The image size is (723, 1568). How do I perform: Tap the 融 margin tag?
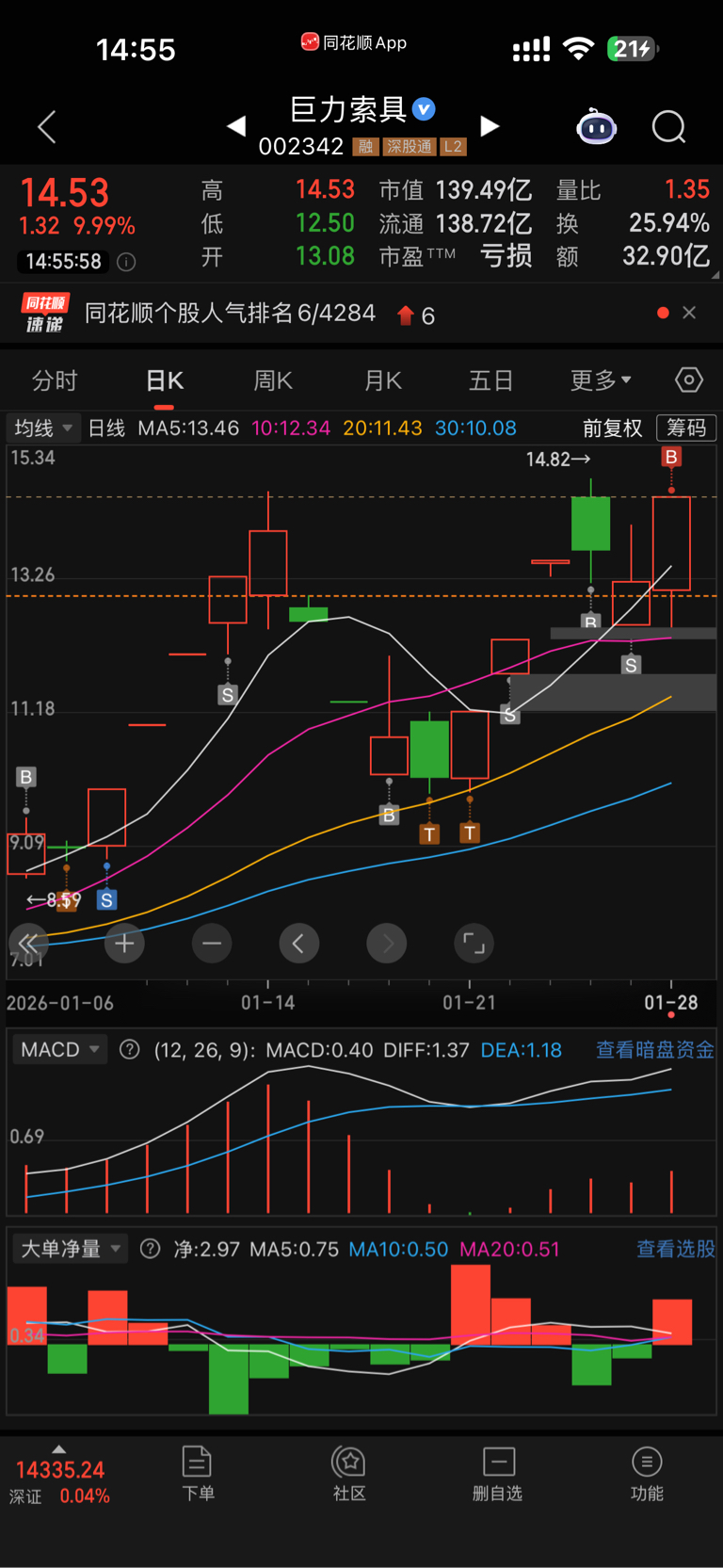[365, 147]
